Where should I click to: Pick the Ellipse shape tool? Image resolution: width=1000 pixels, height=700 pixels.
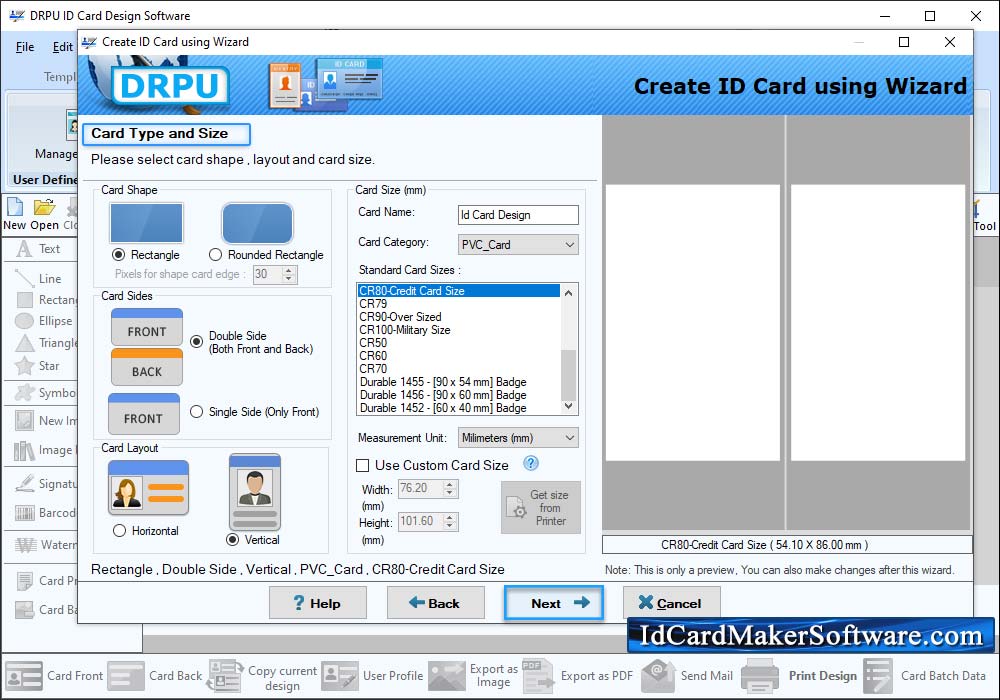[x=43, y=321]
